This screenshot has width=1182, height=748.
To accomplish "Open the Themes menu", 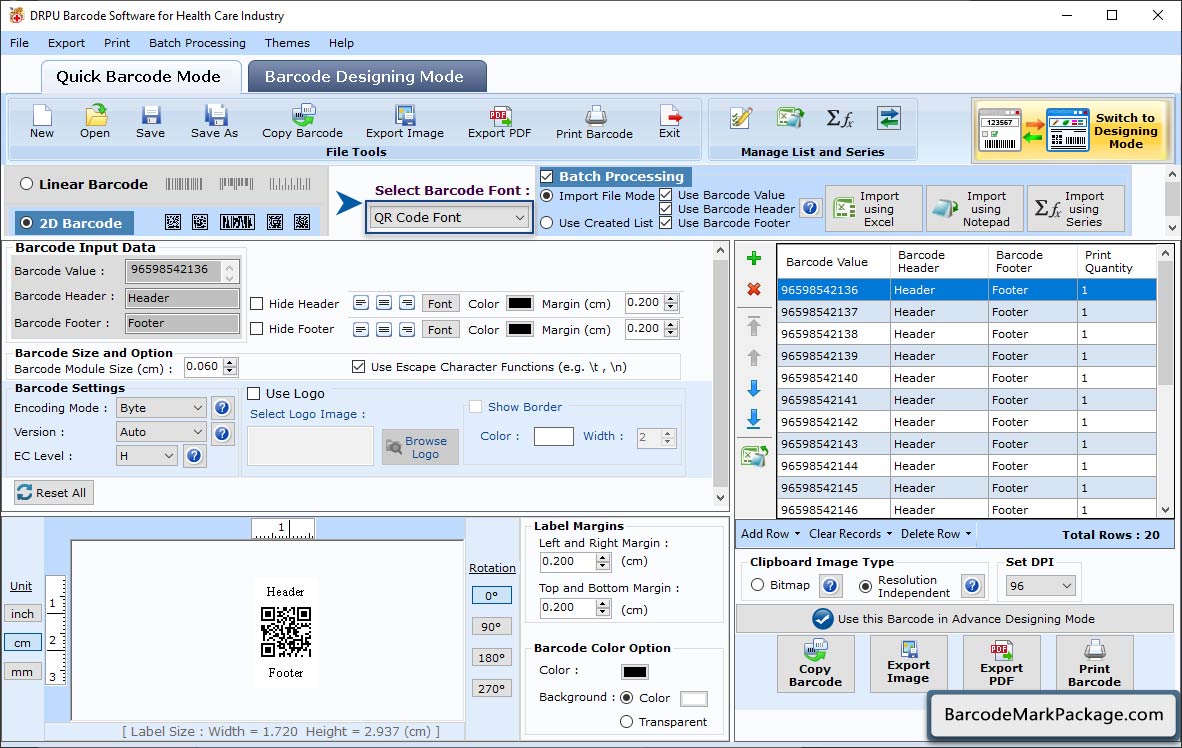I will (287, 43).
